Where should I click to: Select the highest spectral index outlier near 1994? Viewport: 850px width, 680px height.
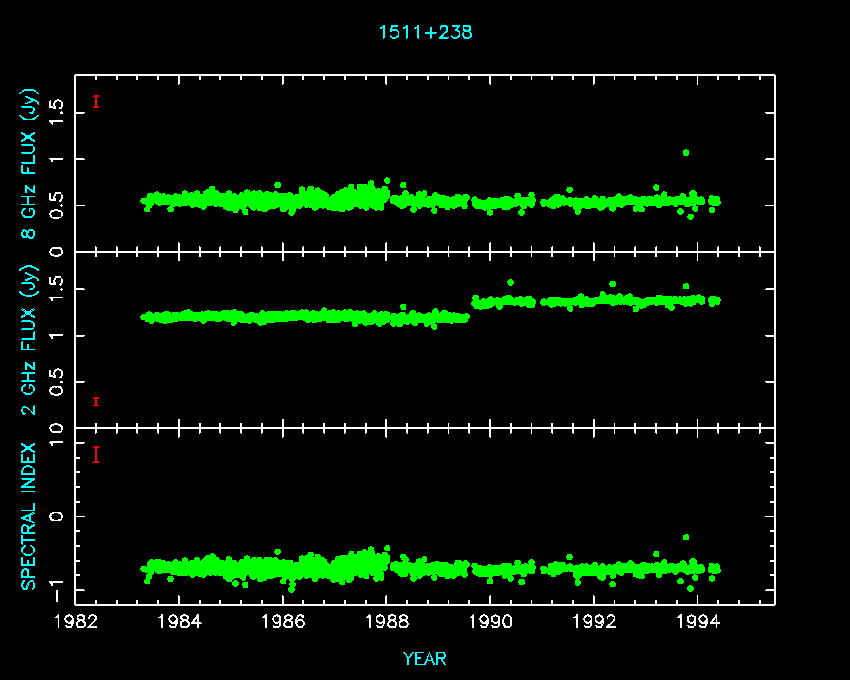[x=685, y=537]
